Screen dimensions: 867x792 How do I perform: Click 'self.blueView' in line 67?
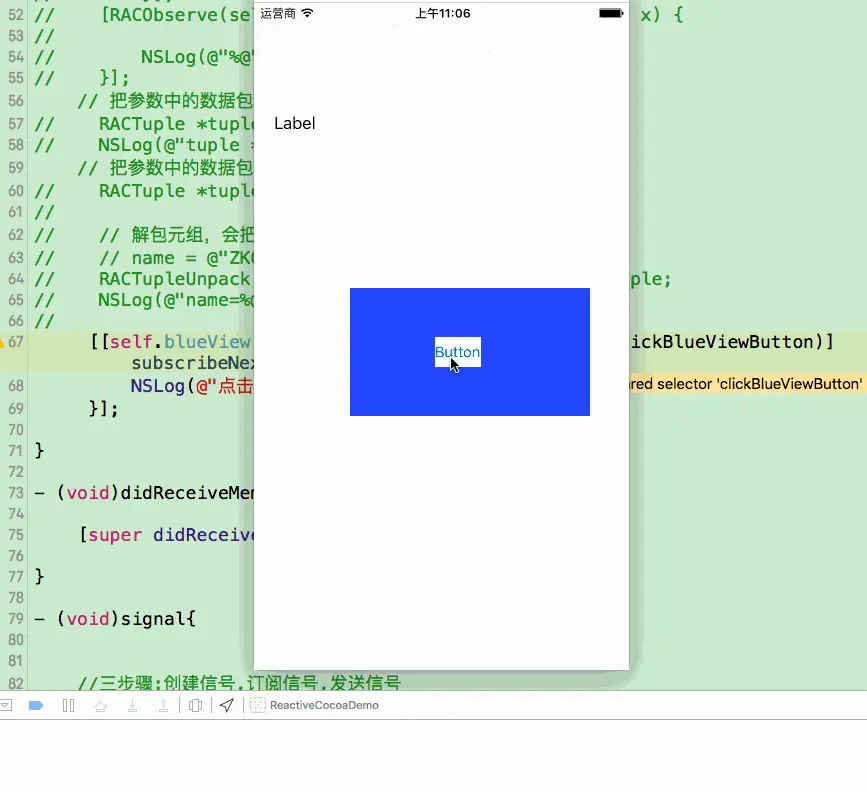(180, 342)
